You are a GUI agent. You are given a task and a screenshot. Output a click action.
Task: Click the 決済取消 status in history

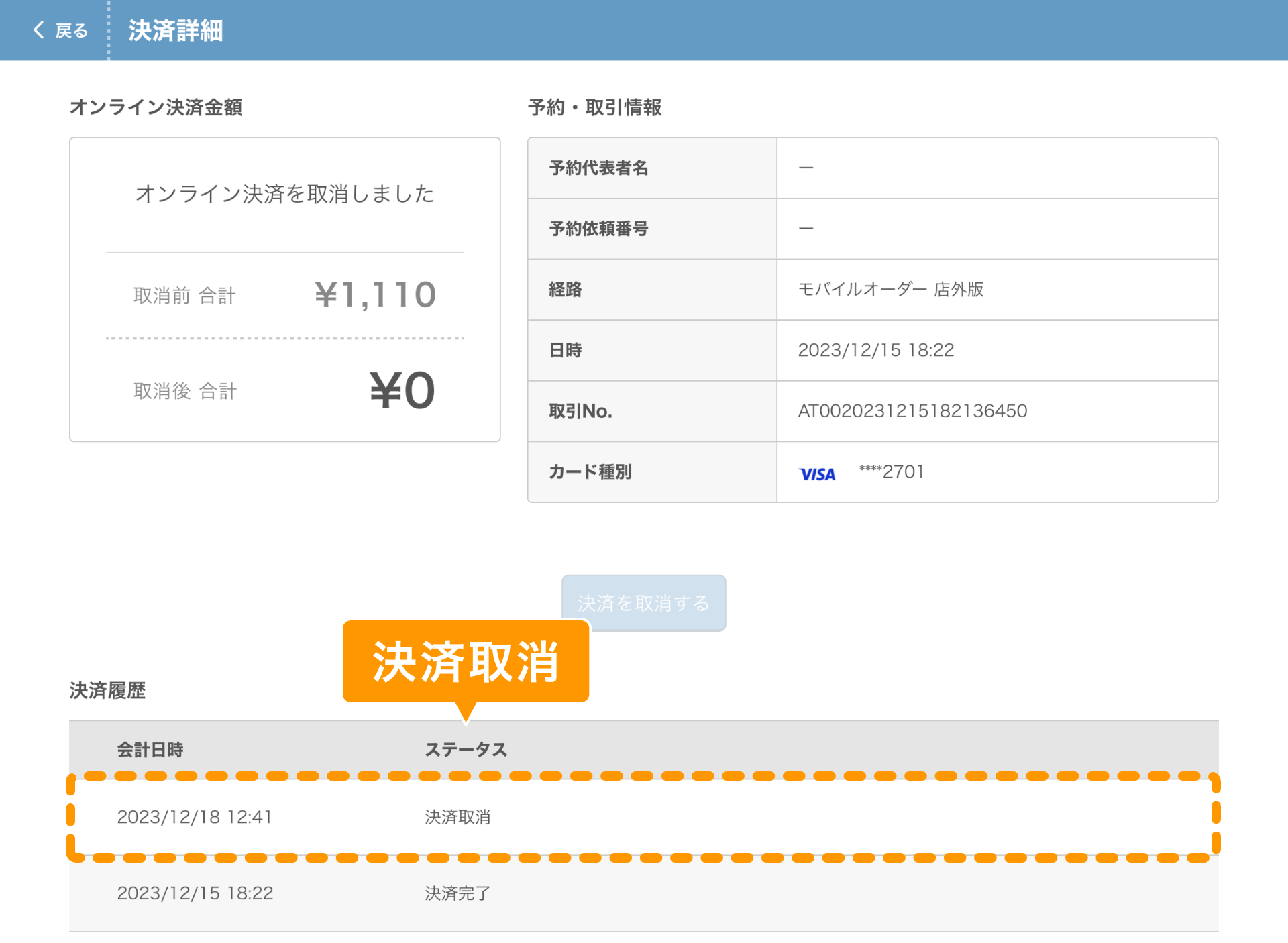pos(458,816)
